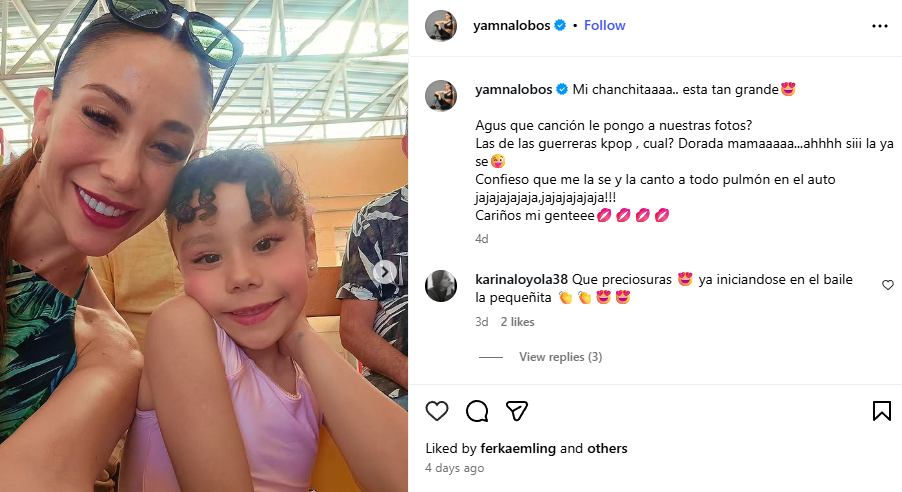Open yamnalobos username in header
Image resolution: width=902 pixels, height=492 pixels.
click(x=511, y=25)
